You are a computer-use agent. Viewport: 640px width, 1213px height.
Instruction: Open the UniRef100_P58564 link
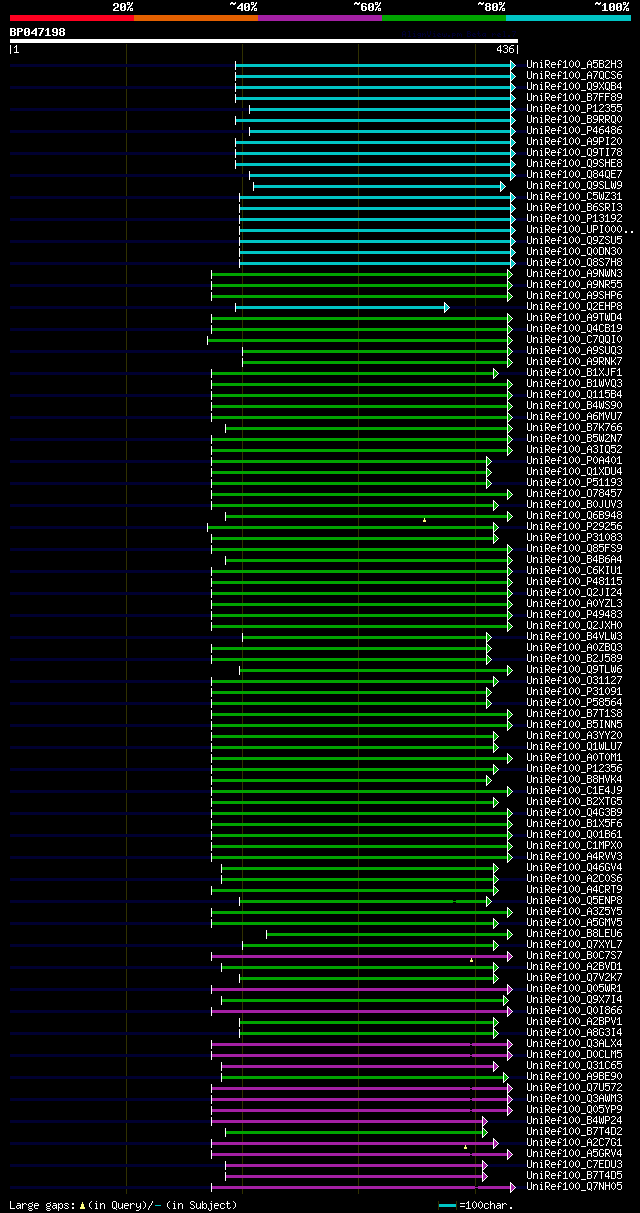(x=574, y=702)
